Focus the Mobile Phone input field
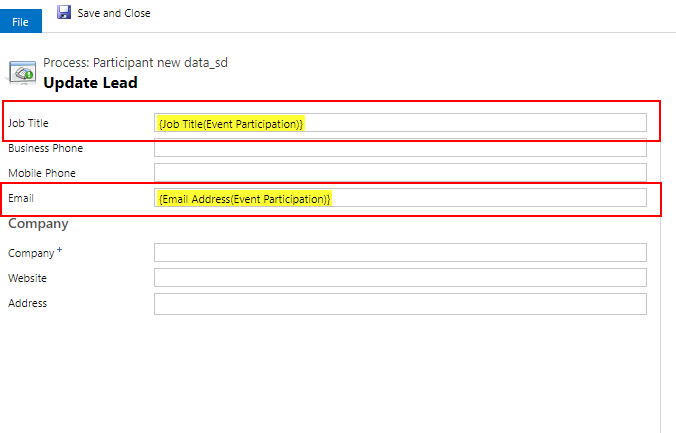This screenshot has height=433, width=676. [x=400, y=173]
